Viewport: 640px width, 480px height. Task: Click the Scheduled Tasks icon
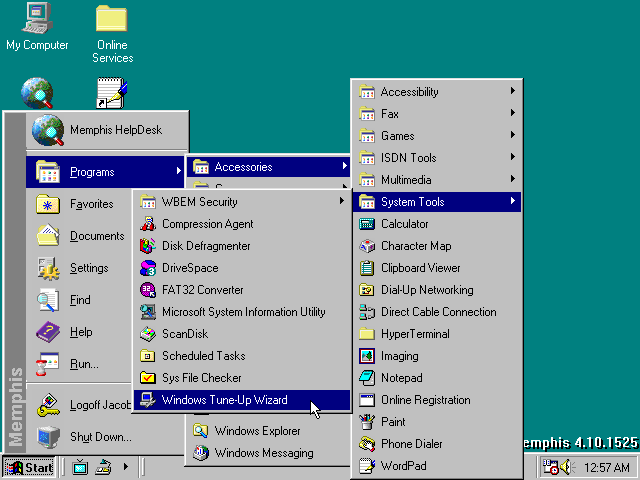tap(148, 356)
